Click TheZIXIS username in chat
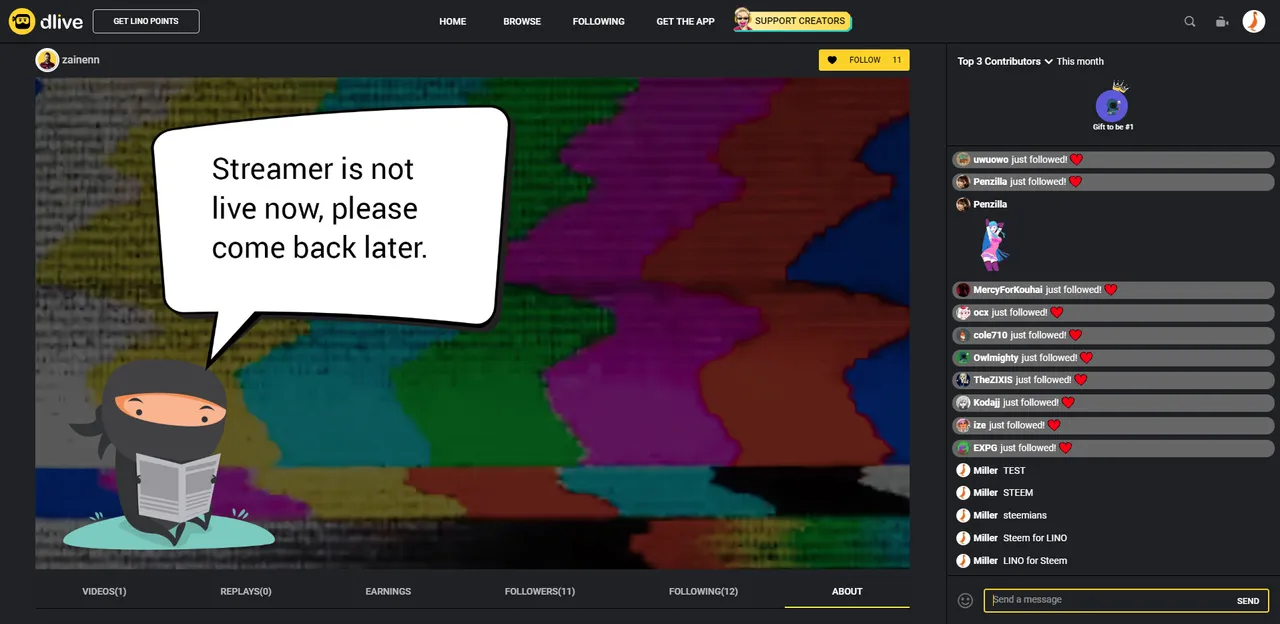 (993, 380)
